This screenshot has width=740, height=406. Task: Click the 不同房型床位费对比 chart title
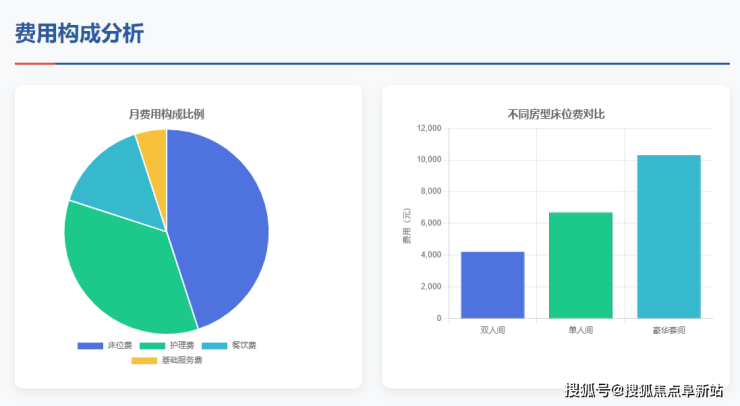click(556, 114)
